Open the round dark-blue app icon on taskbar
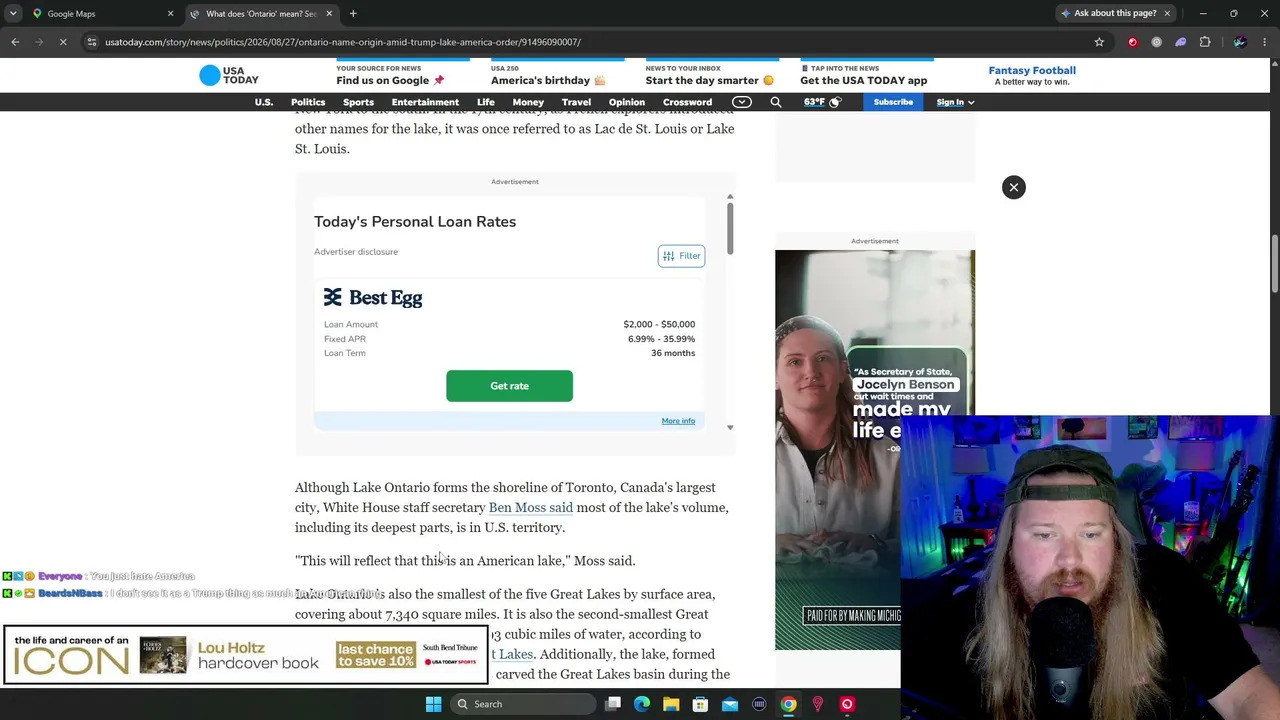1280x720 pixels. pyautogui.click(x=759, y=704)
